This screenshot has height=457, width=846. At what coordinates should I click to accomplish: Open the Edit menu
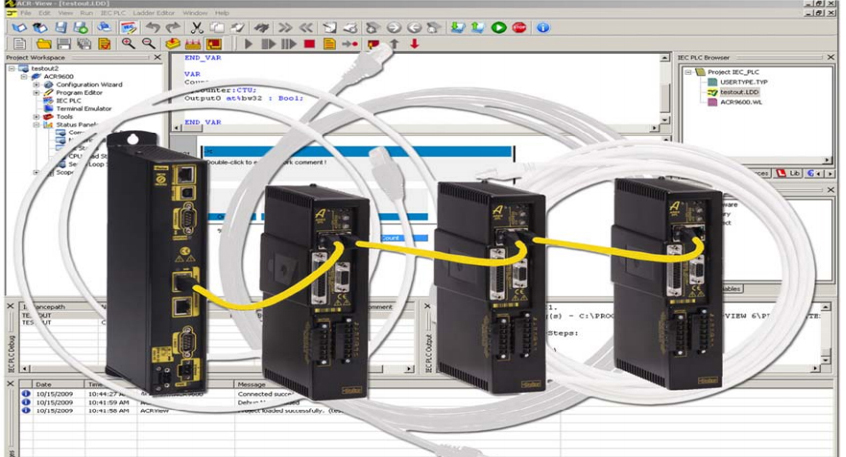[45, 12]
